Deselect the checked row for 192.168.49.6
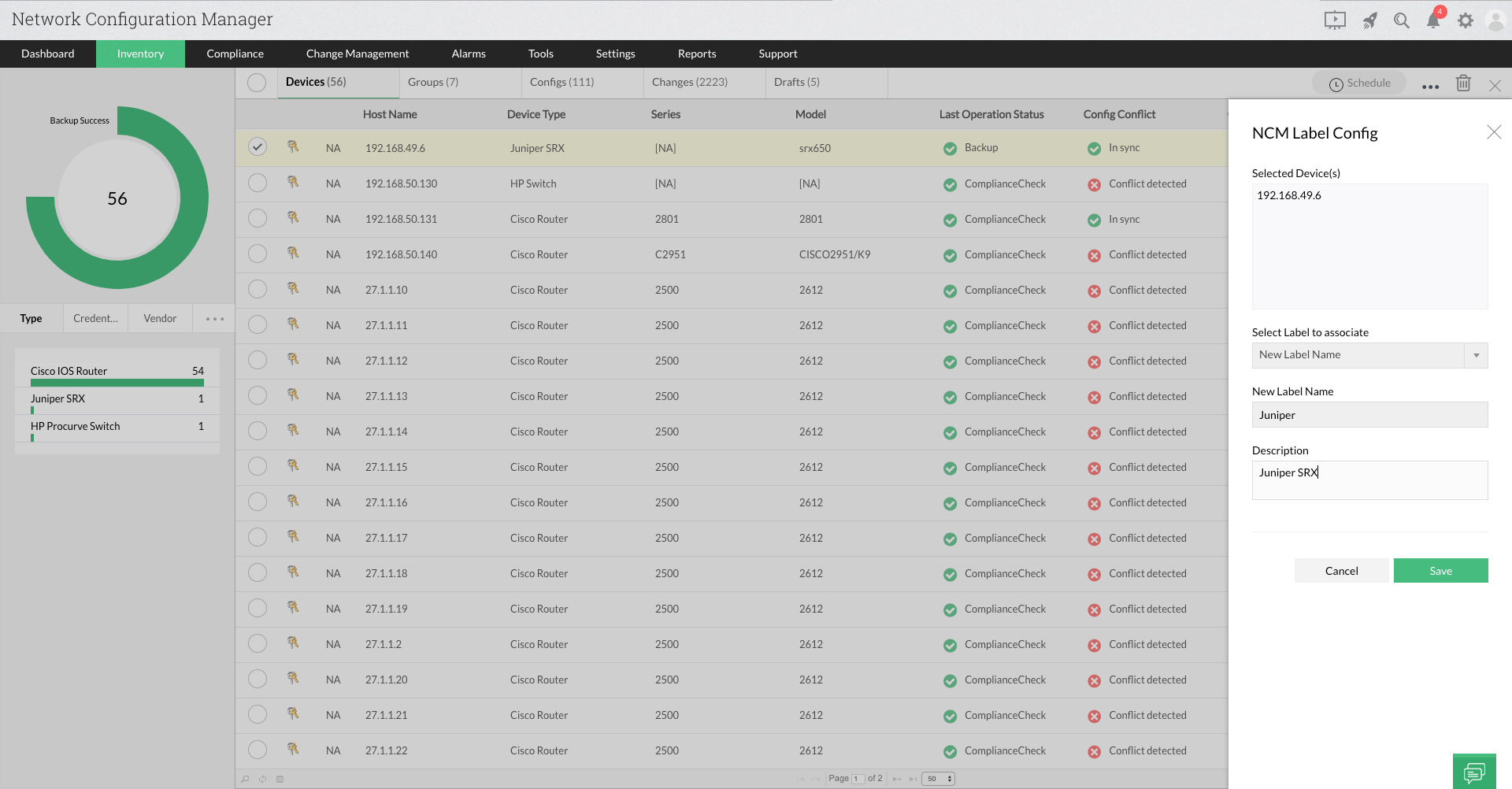 [x=257, y=146]
